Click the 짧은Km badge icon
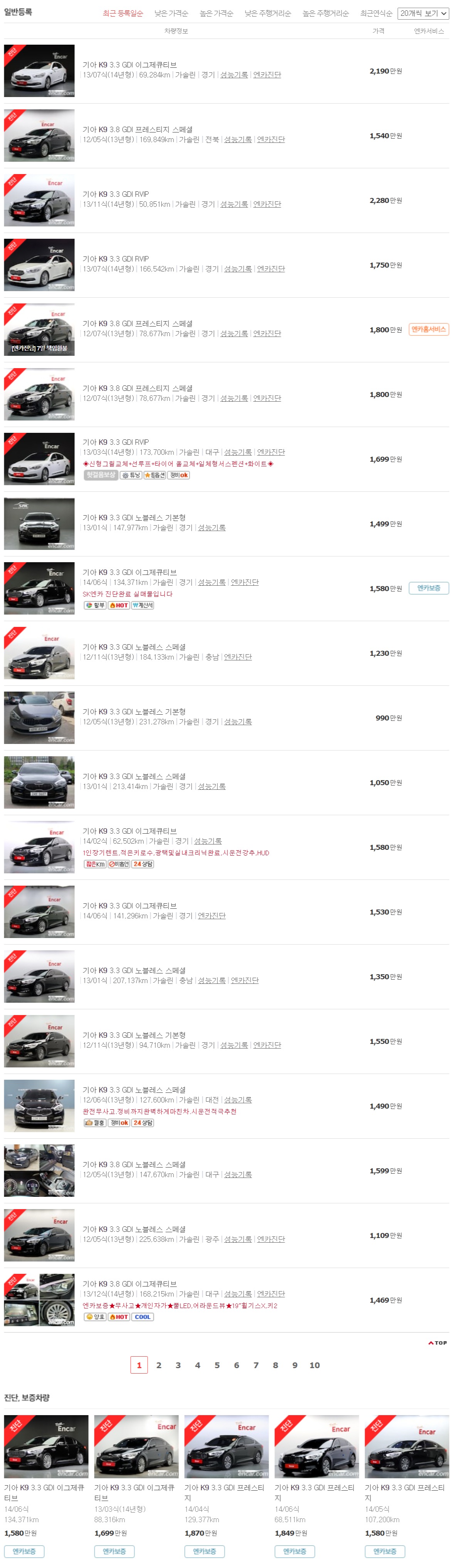 tap(95, 864)
